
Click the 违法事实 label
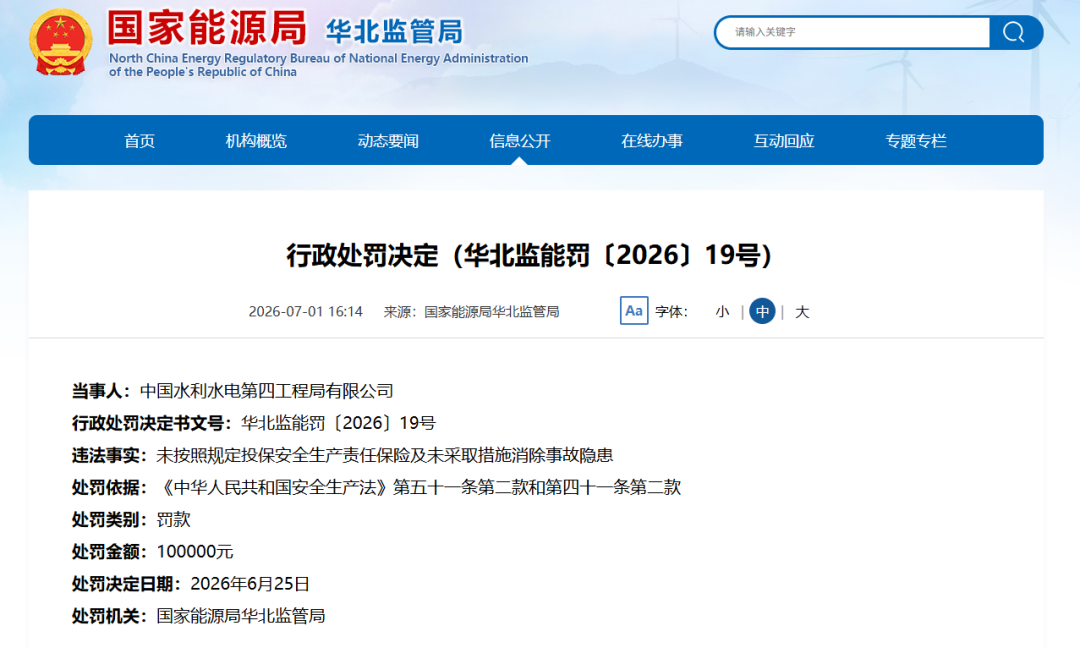point(109,455)
